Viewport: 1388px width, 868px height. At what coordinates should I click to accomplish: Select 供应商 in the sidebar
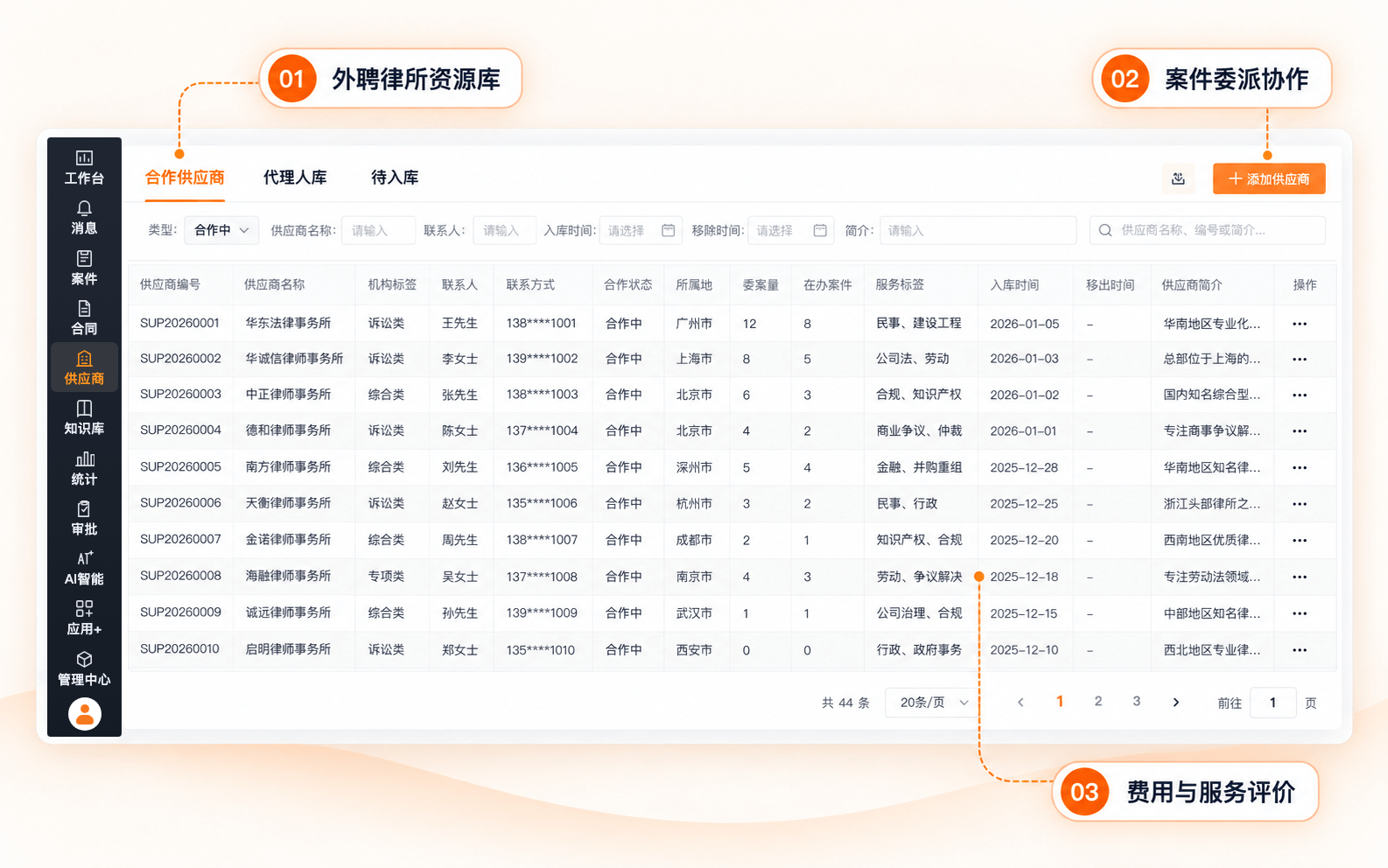[x=84, y=367]
